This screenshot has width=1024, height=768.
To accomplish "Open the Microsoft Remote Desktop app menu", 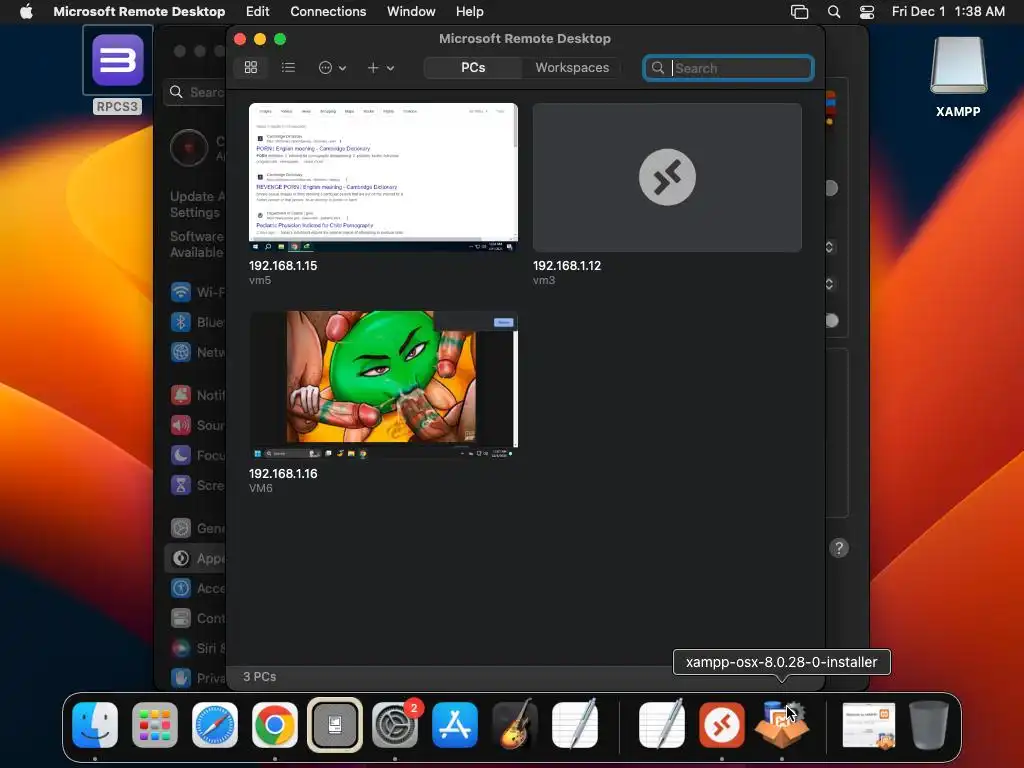I will 139,11.
